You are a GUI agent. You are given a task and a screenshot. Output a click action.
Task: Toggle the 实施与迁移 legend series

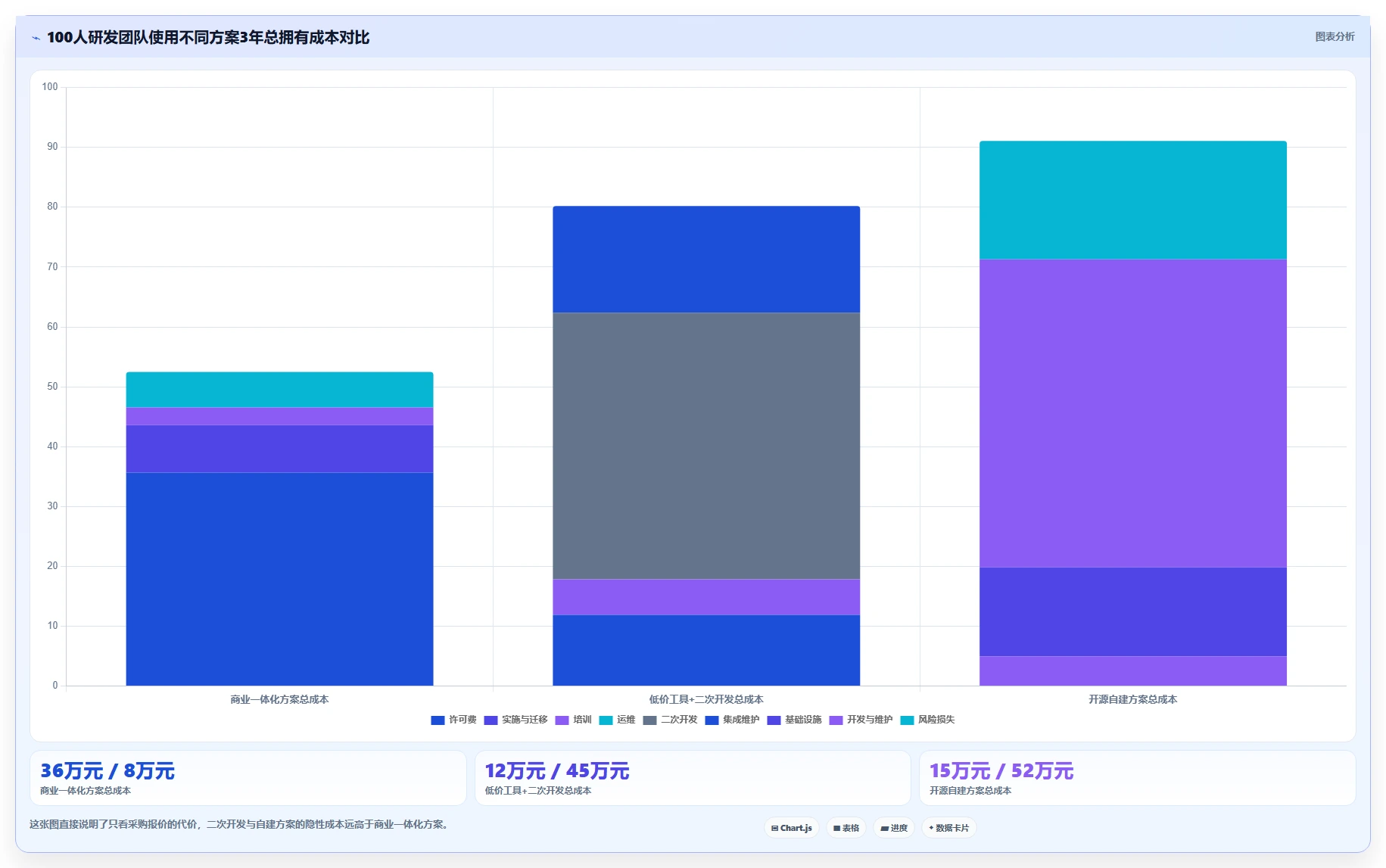[515, 720]
